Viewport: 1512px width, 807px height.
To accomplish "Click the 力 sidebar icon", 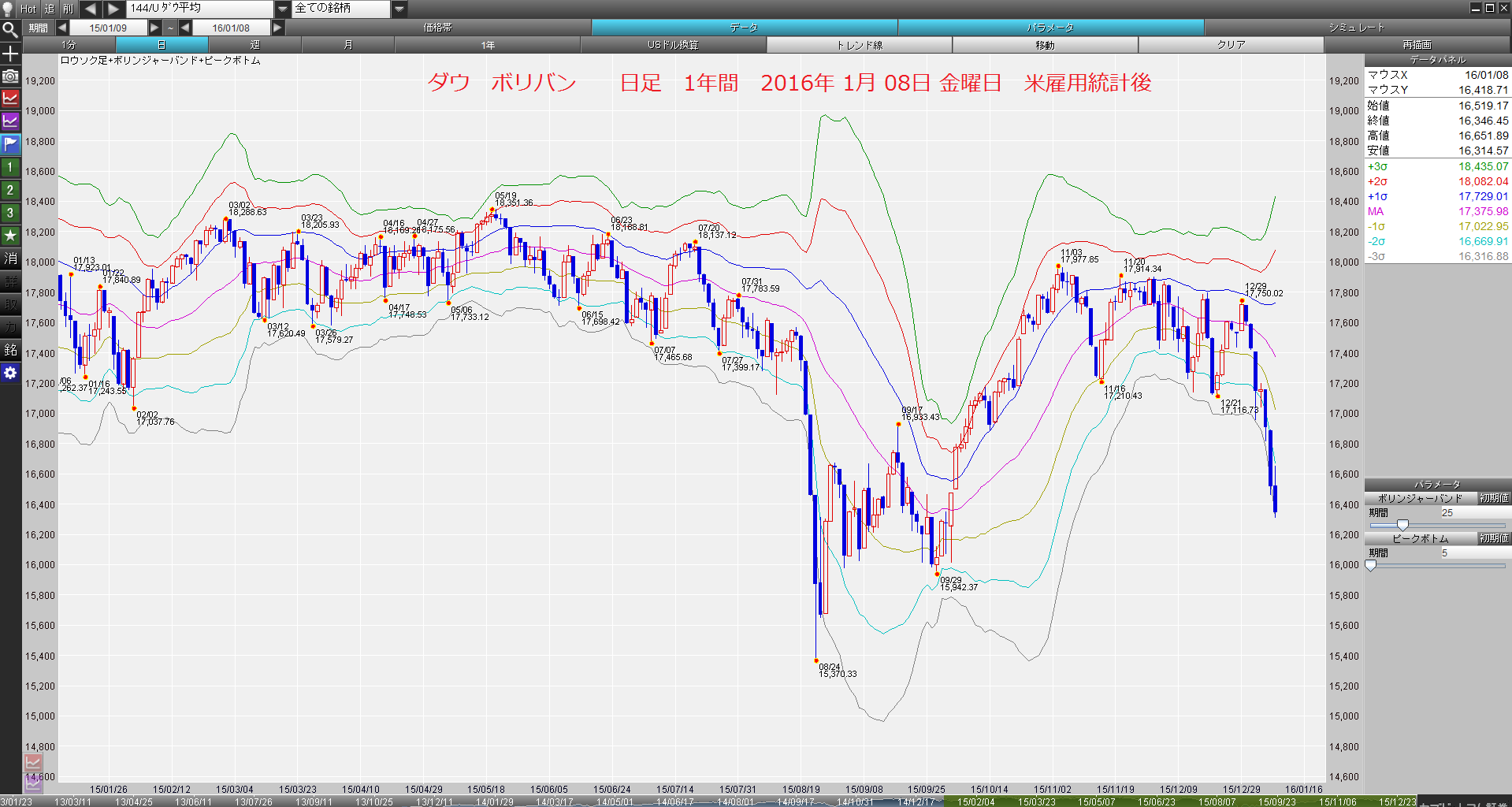I will (x=10, y=327).
